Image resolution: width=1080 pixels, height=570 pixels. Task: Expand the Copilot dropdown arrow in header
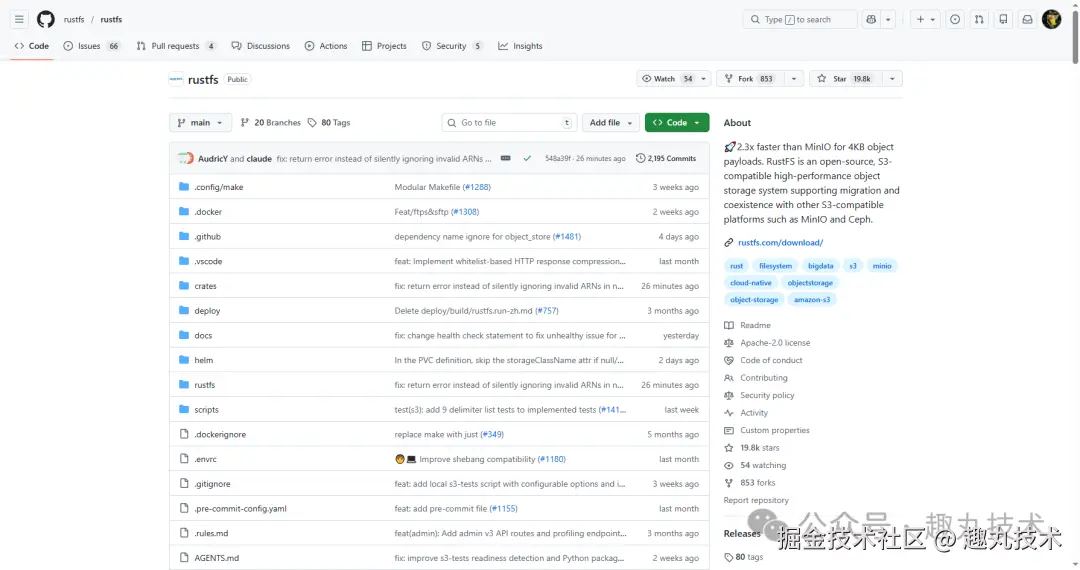point(888,19)
